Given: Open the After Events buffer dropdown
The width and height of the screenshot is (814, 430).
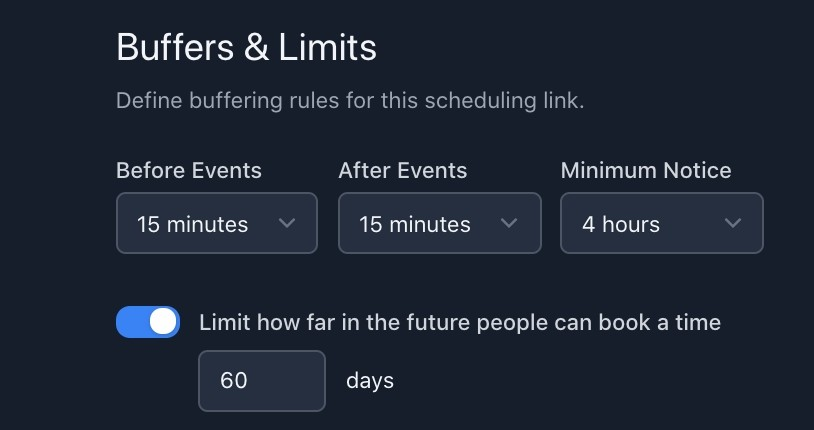Looking at the screenshot, I should [440, 223].
